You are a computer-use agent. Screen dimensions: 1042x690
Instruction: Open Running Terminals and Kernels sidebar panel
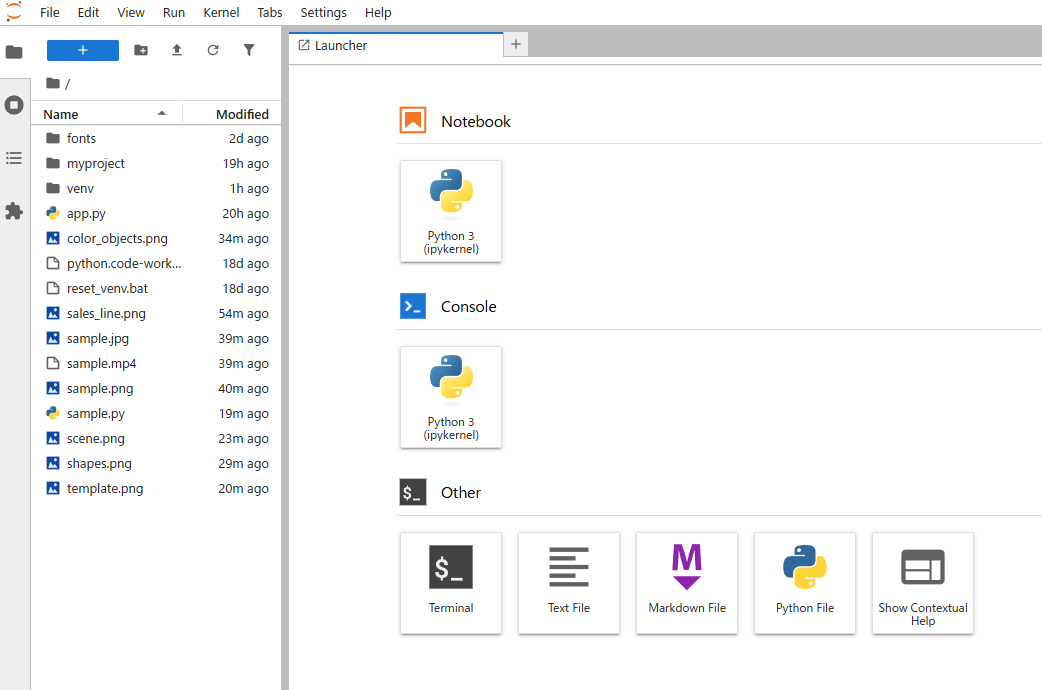pos(14,105)
